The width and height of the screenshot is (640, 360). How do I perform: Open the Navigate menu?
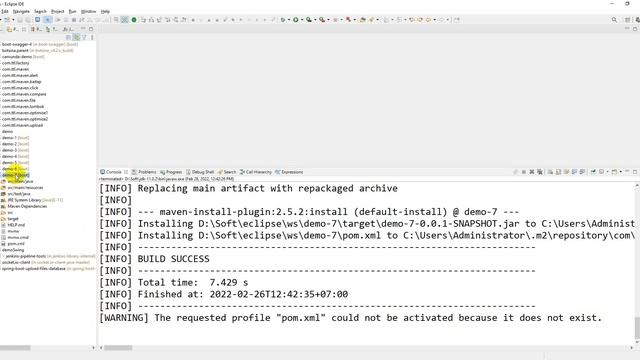(21, 11)
